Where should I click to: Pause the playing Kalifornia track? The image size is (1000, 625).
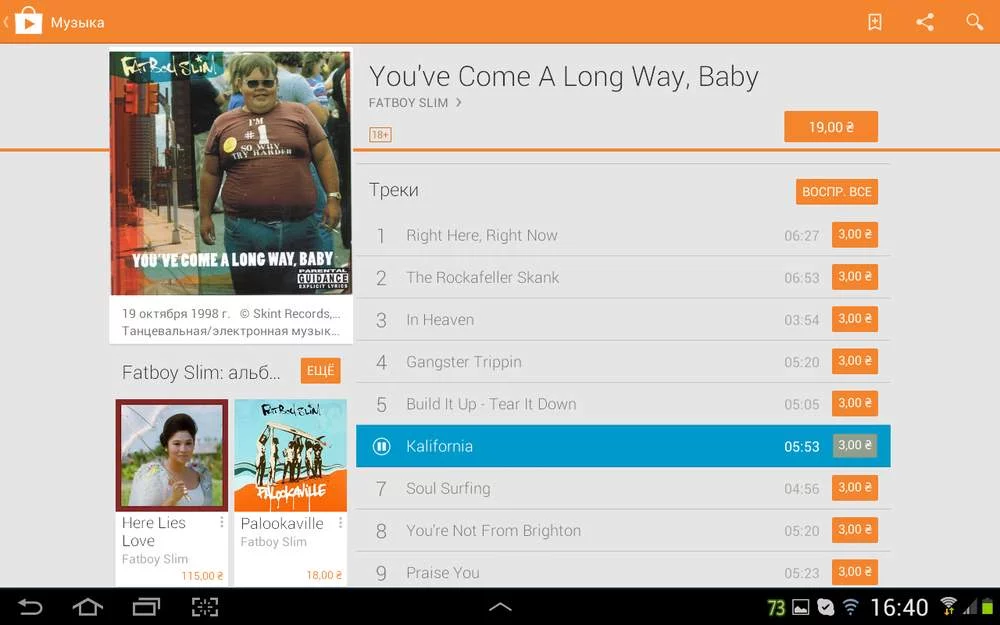(x=381, y=446)
